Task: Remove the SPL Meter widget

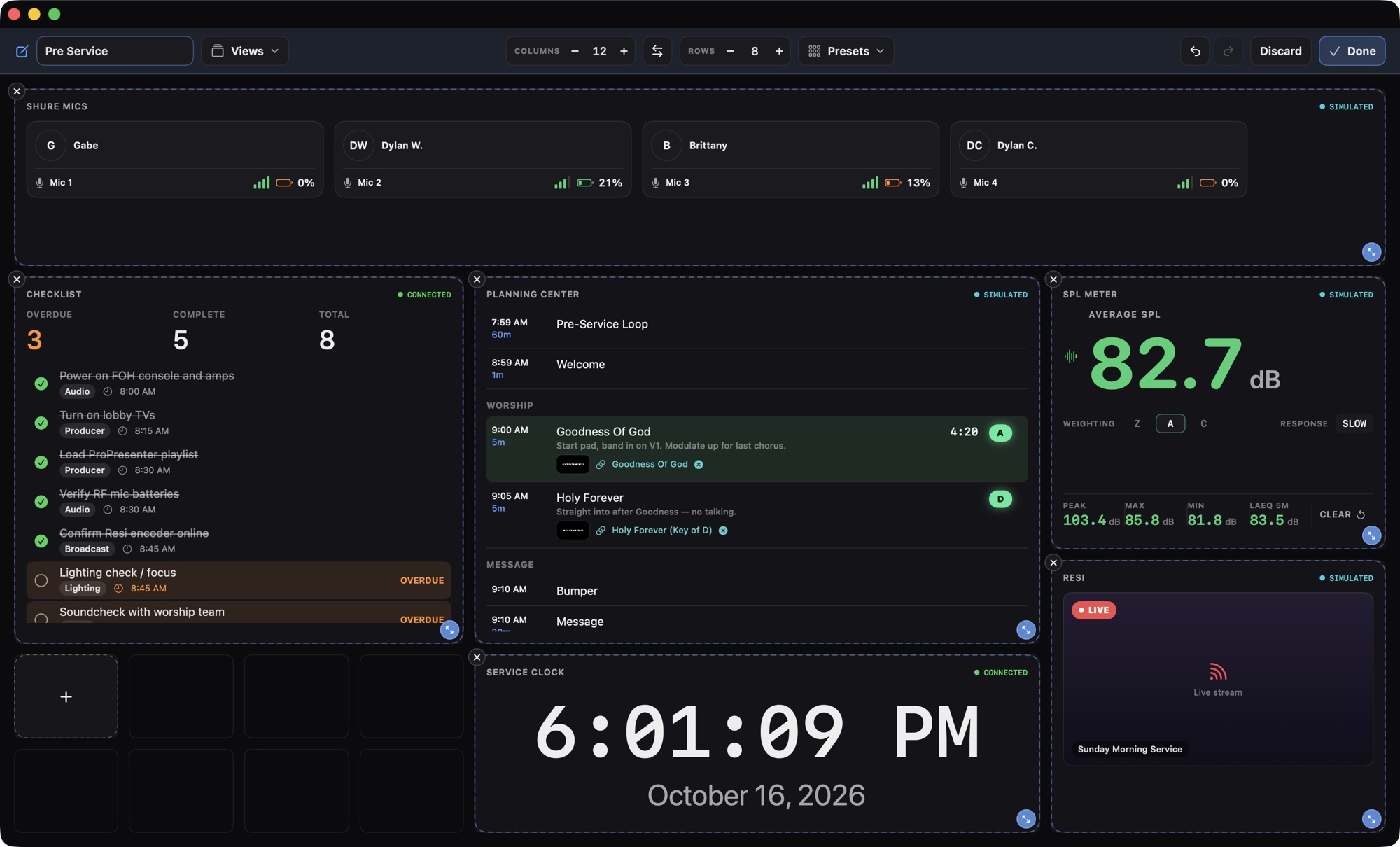Action: click(x=1053, y=279)
